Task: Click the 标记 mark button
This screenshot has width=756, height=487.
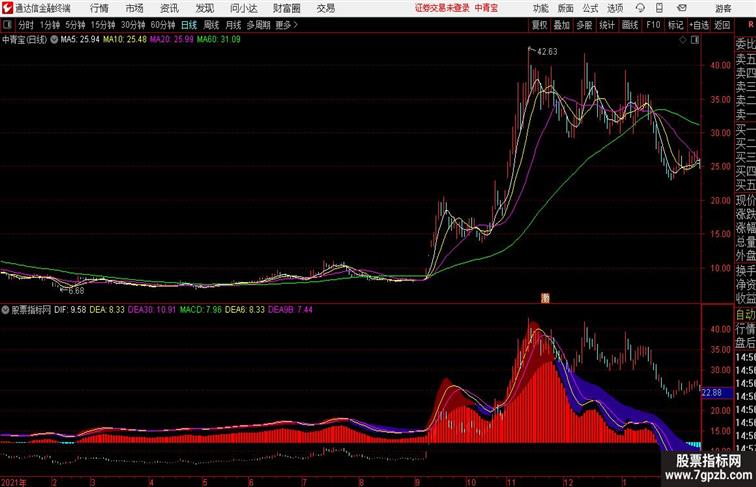Action: point(675,25)
